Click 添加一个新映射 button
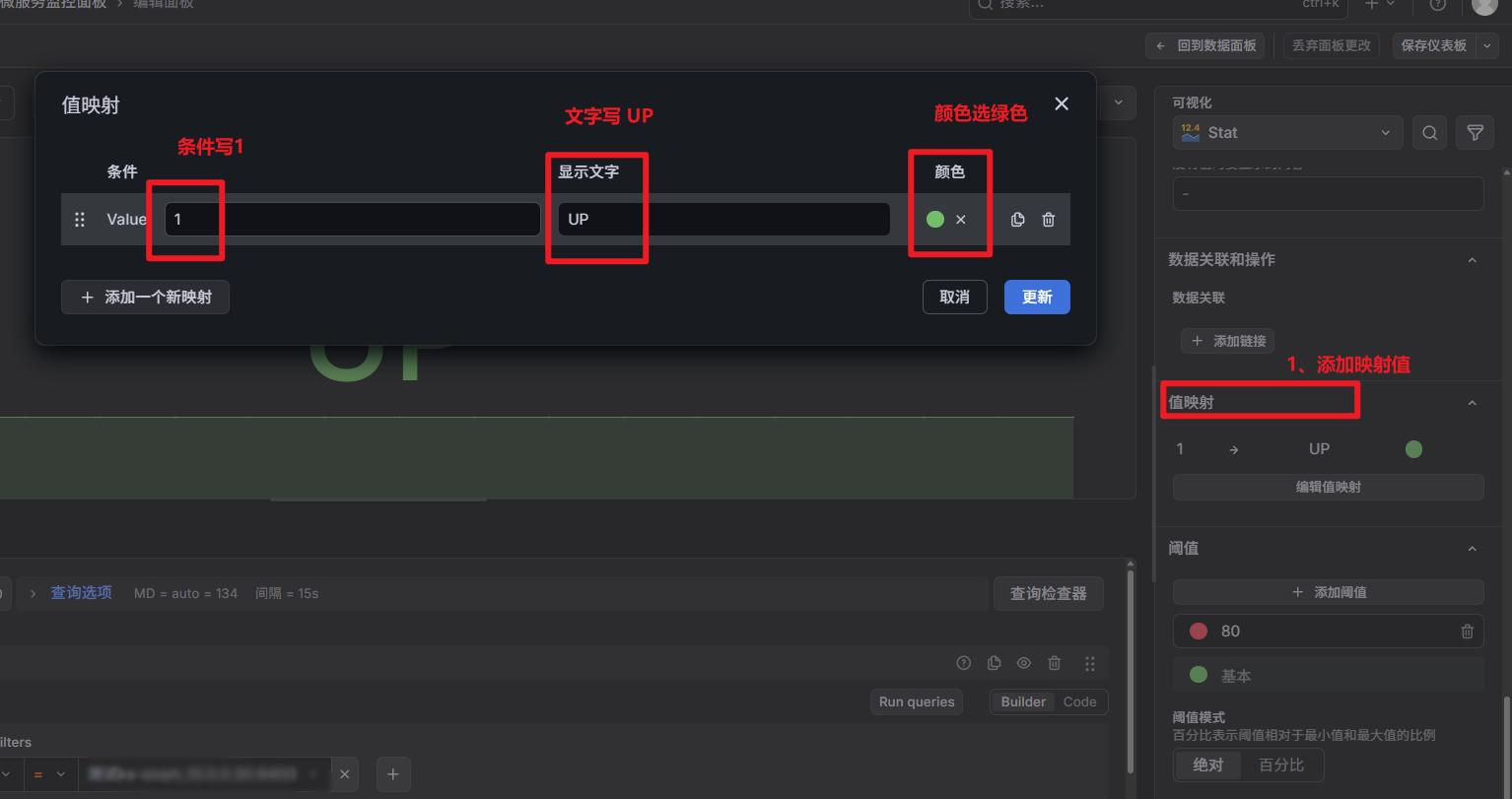This screenshot has width=1512, height=799. point(145,297)
